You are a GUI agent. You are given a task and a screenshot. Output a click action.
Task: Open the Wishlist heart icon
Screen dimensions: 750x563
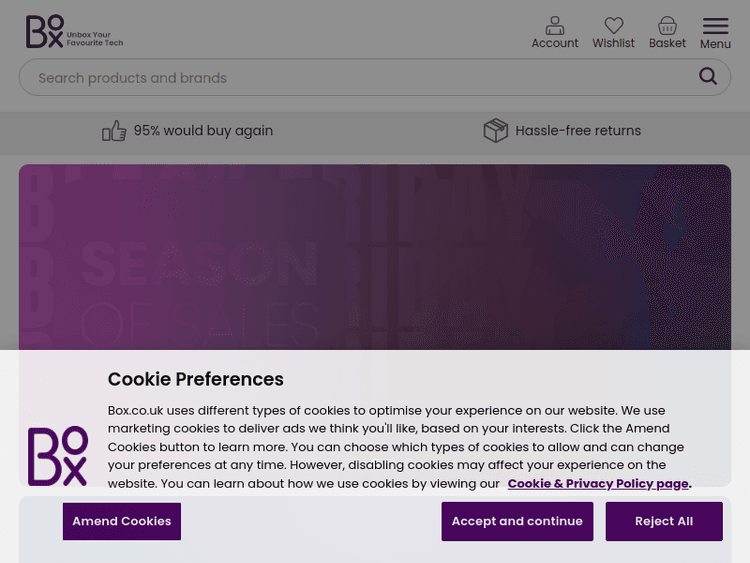coord(614,26)
